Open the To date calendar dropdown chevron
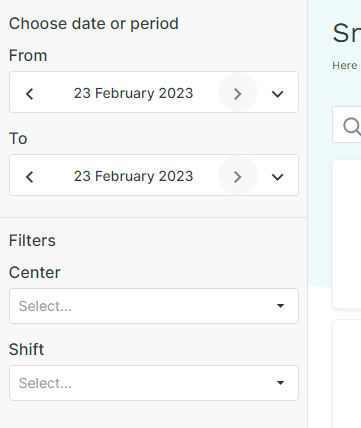 [x=277, y=177]
